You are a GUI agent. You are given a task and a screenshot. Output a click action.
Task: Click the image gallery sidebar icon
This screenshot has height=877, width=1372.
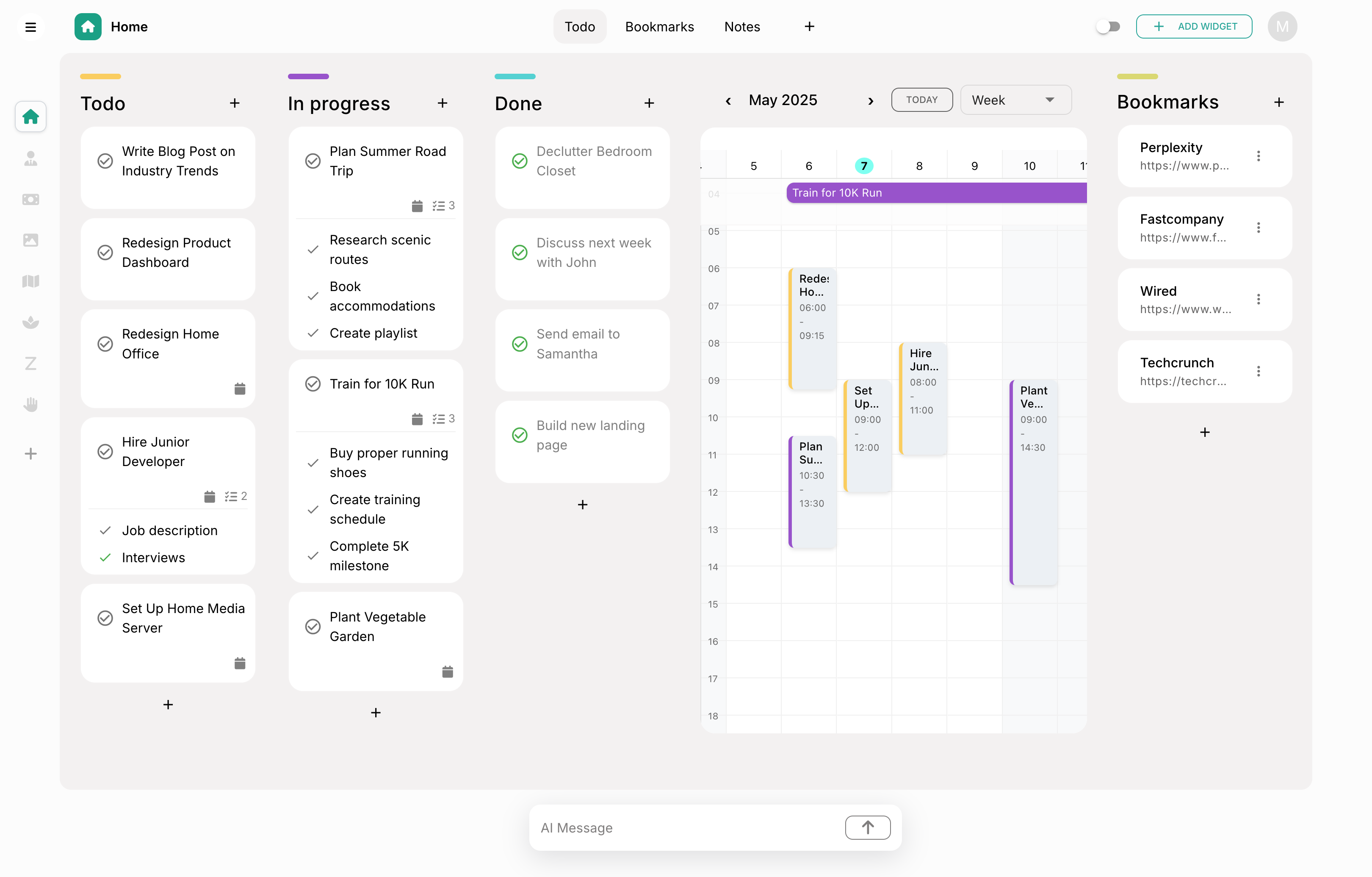coord(31,240)
